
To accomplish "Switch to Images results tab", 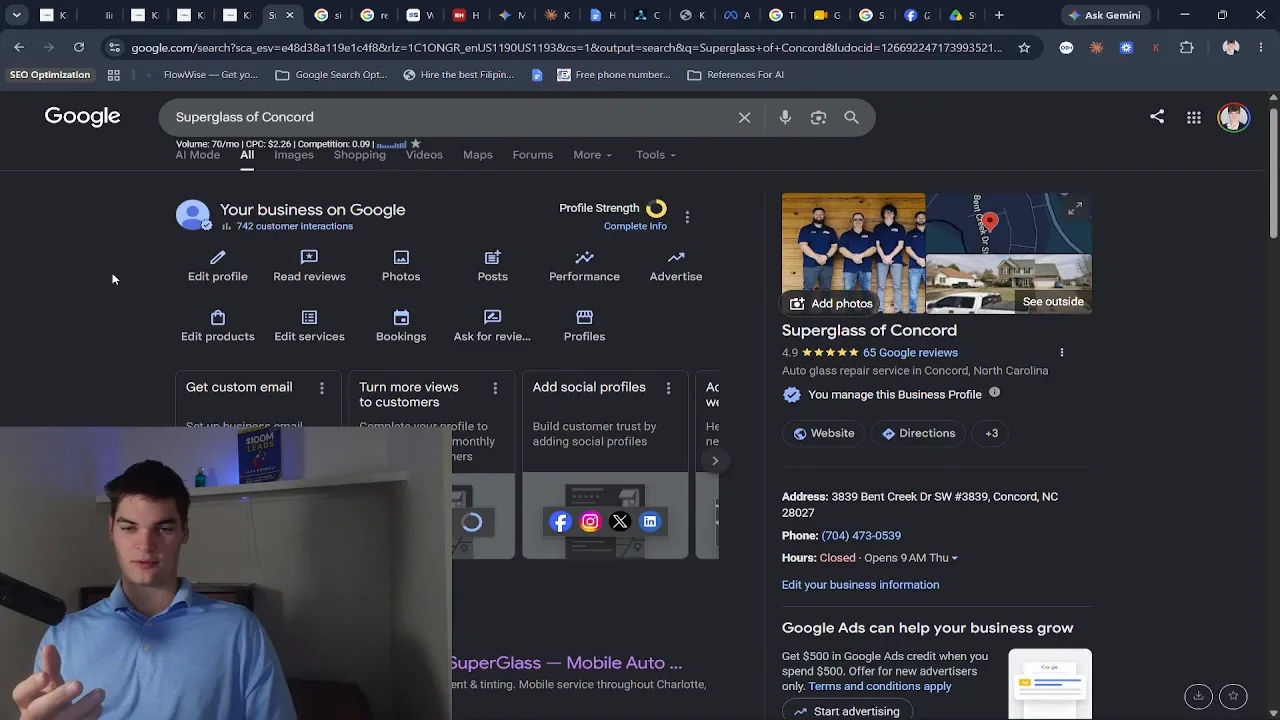I will click(294, 155).
